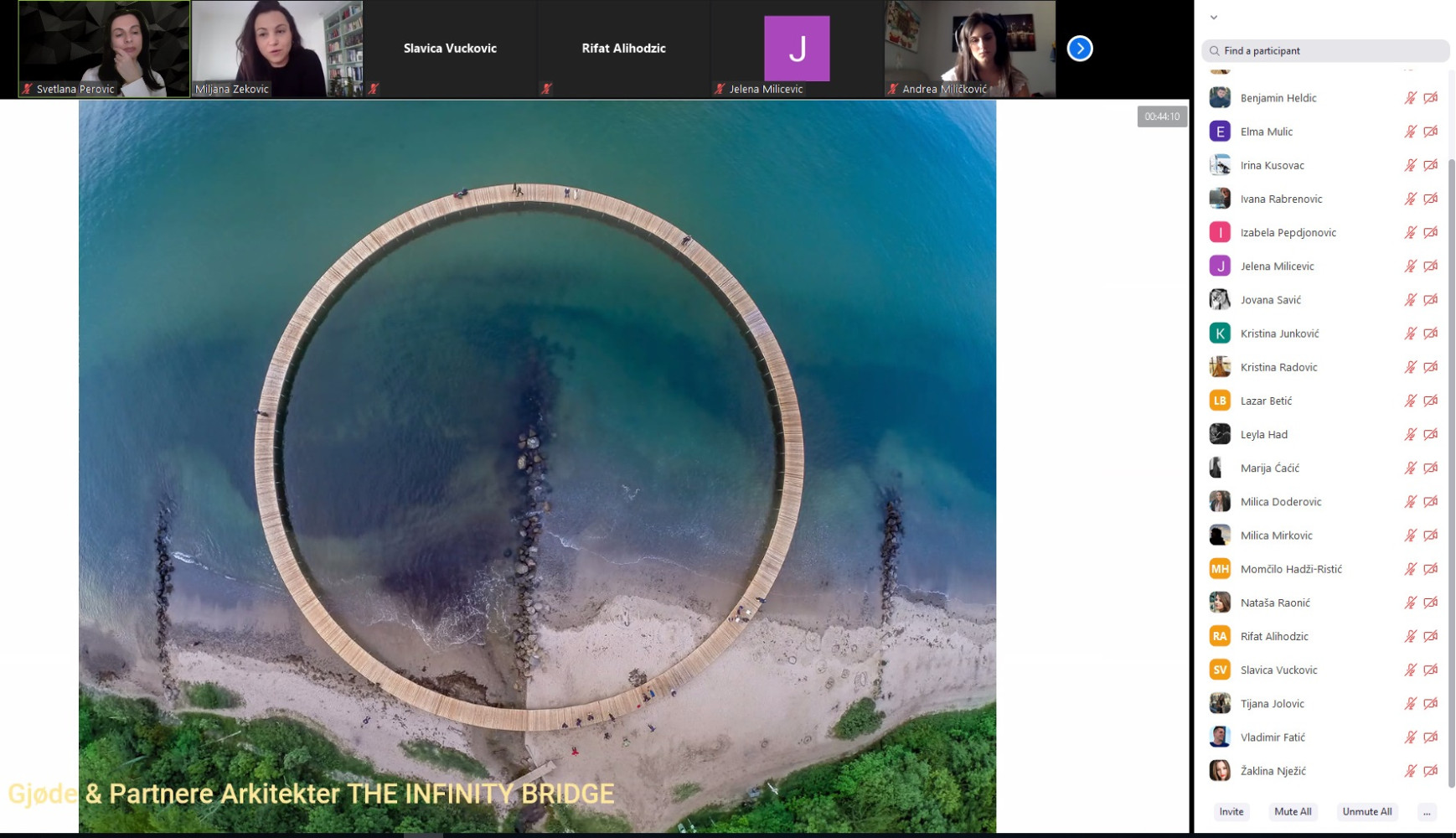
Task: Toggle the microphone for Žaklina Nježić
Action: [x=1410, y=771]
